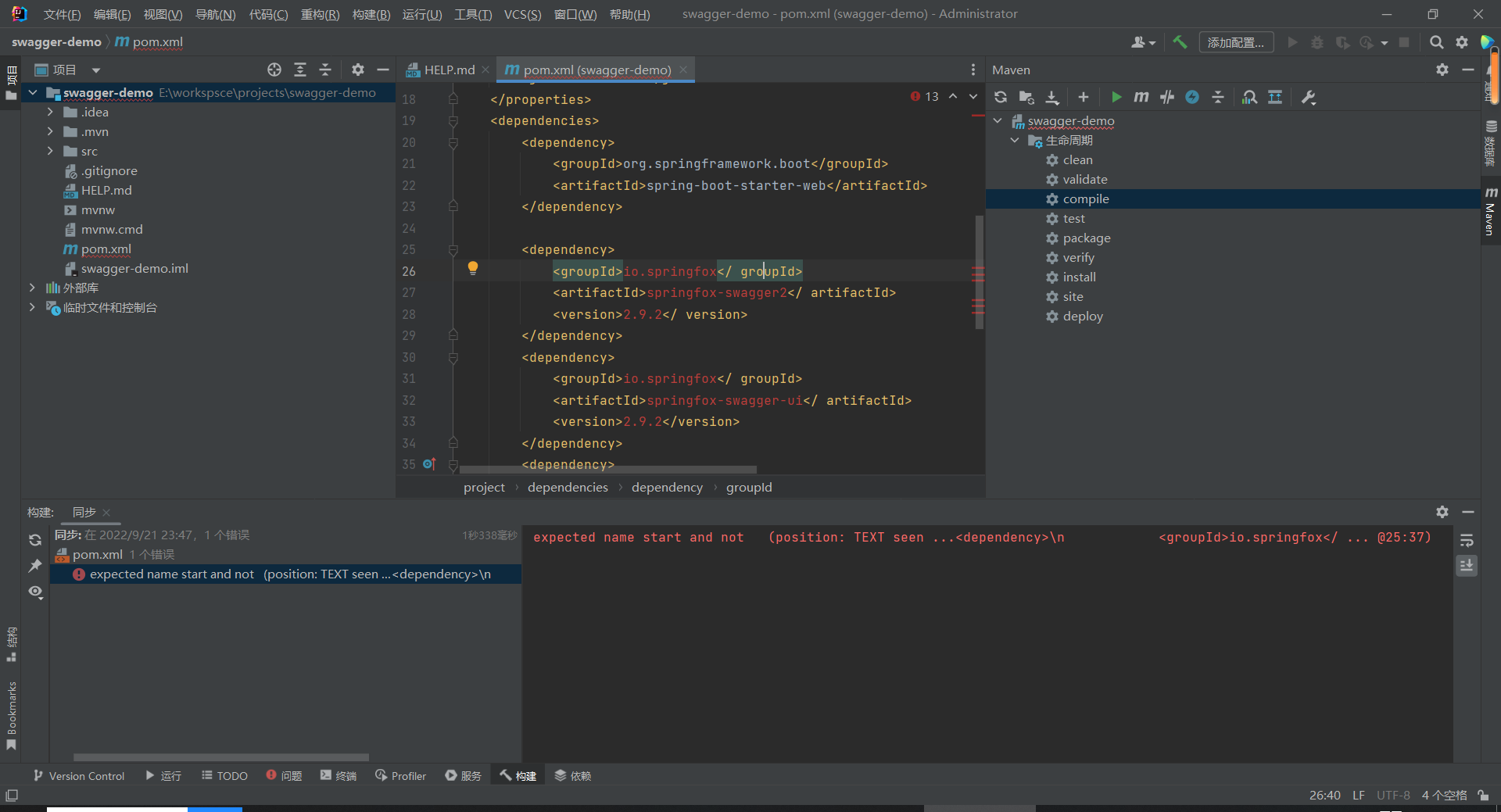The image size is (1501, 812).
Task: Open the project view dropdown
Action: point(96,70)
